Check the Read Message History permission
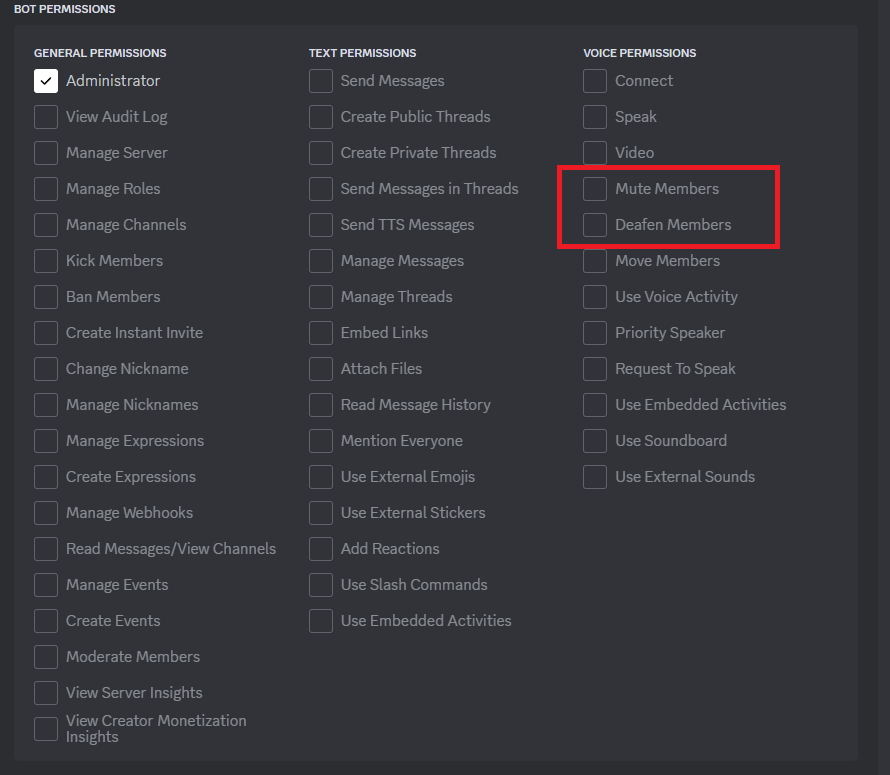 (x=321, y=405)
